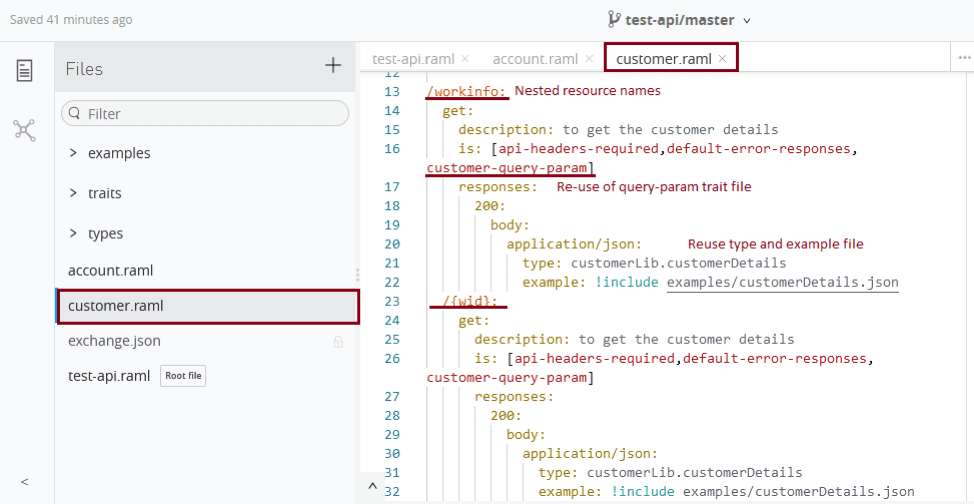Click the more options ellipsis beside tabs
The image size is (974, 504).
click(x=964, y=57)
